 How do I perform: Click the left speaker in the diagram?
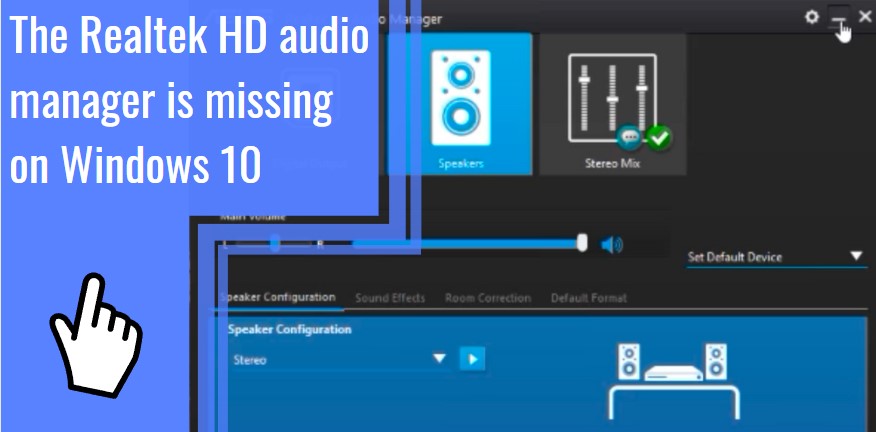coord(629,362)
